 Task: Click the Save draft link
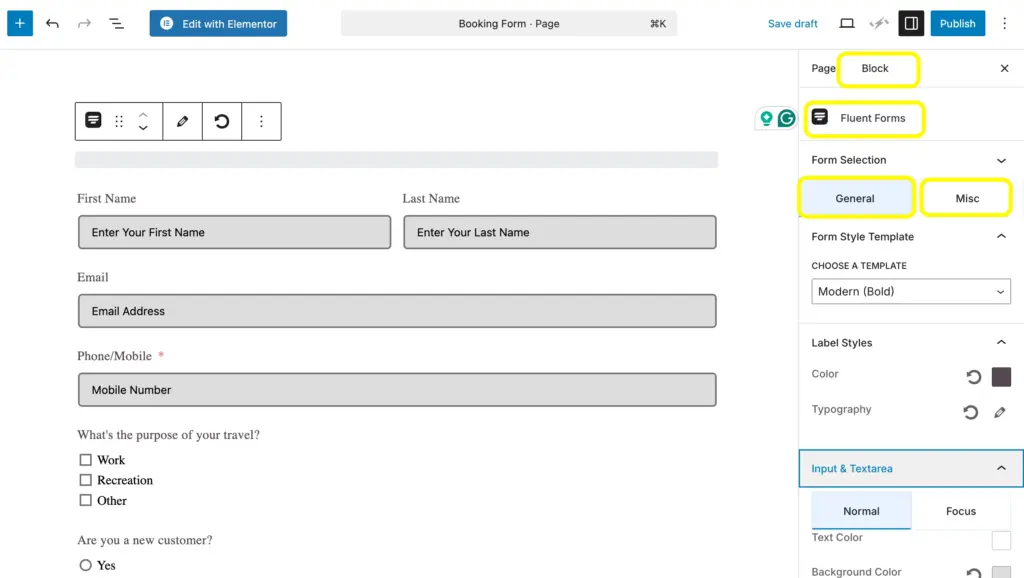pyautogui.click(x=792, y=22)
